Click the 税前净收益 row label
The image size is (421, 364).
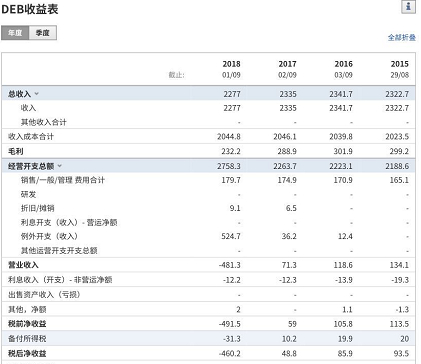tap(27, 324)
